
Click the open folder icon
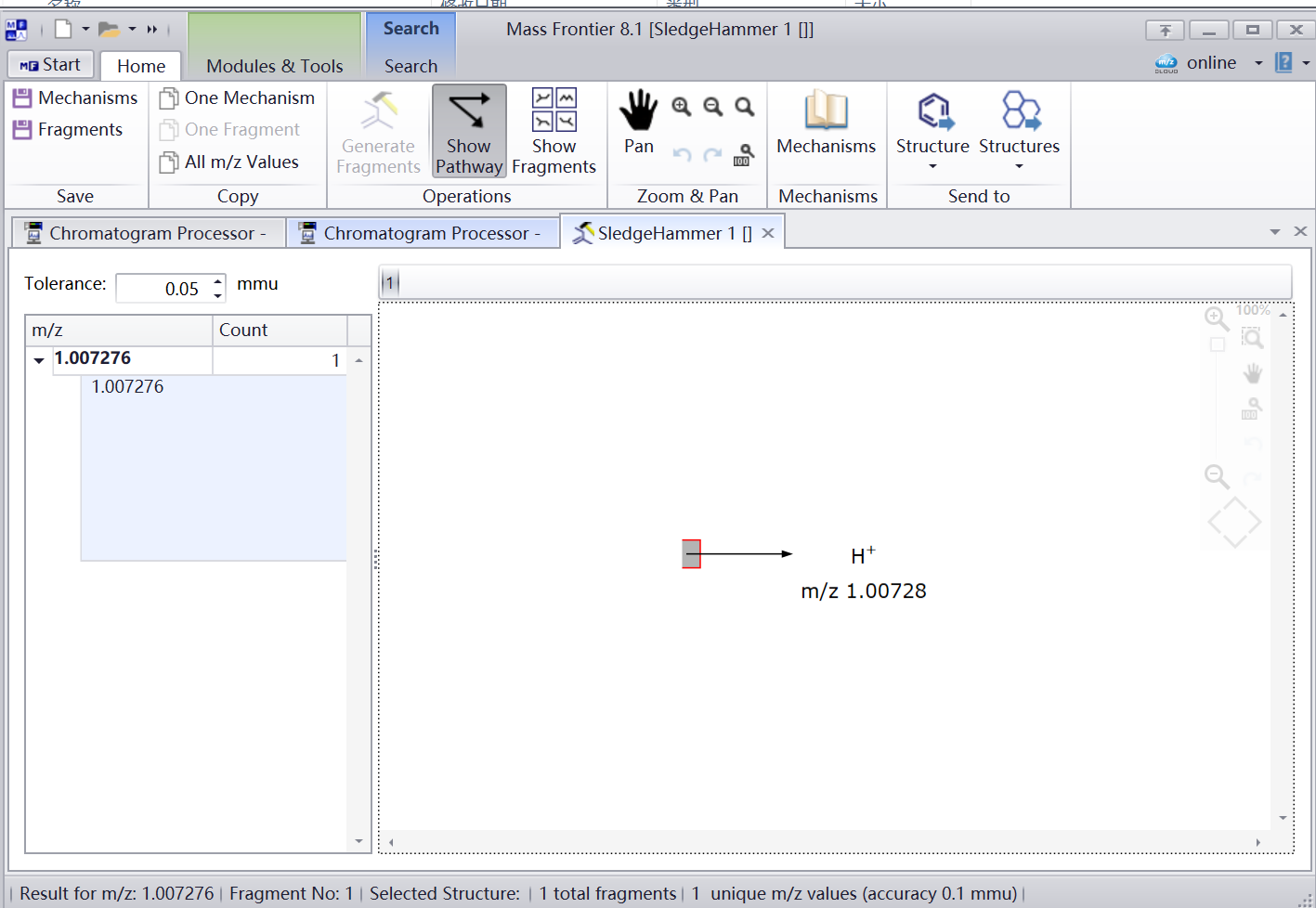pyautogui.click(x=109, y=30)
